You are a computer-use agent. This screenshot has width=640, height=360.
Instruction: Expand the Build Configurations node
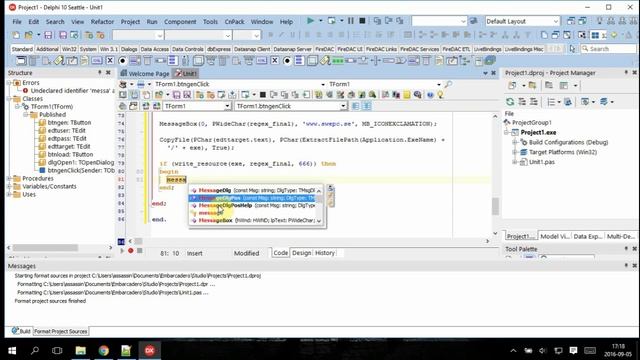515,142
